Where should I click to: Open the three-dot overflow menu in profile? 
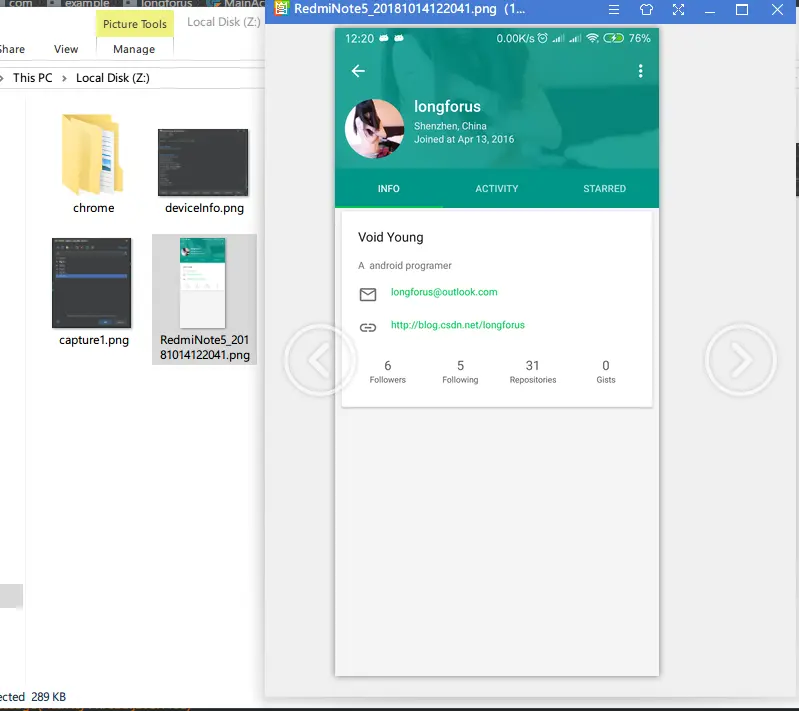[641, 71]
